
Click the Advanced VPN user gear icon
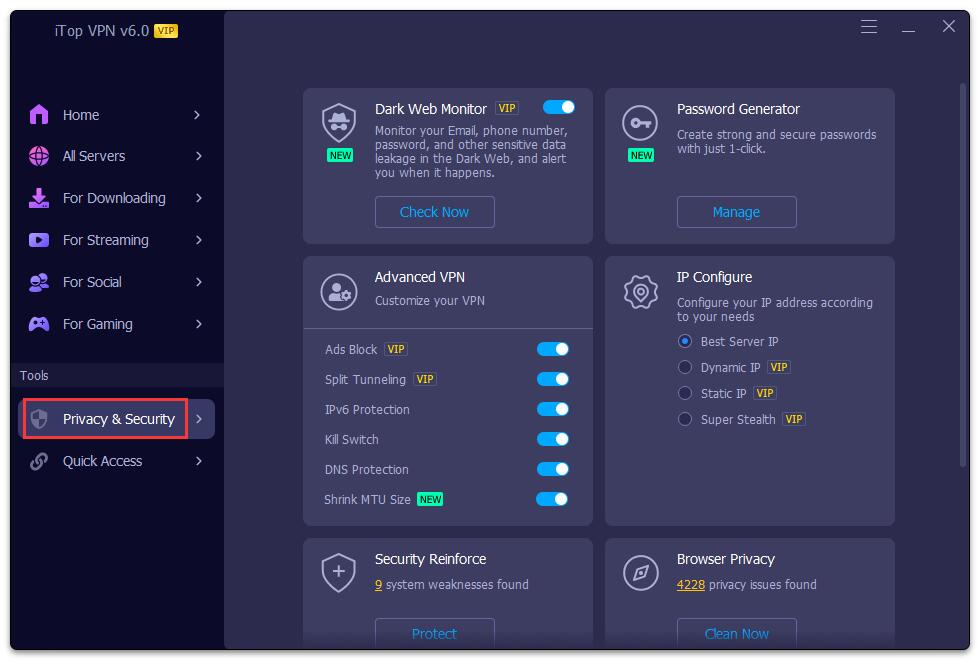click(339, 291)
